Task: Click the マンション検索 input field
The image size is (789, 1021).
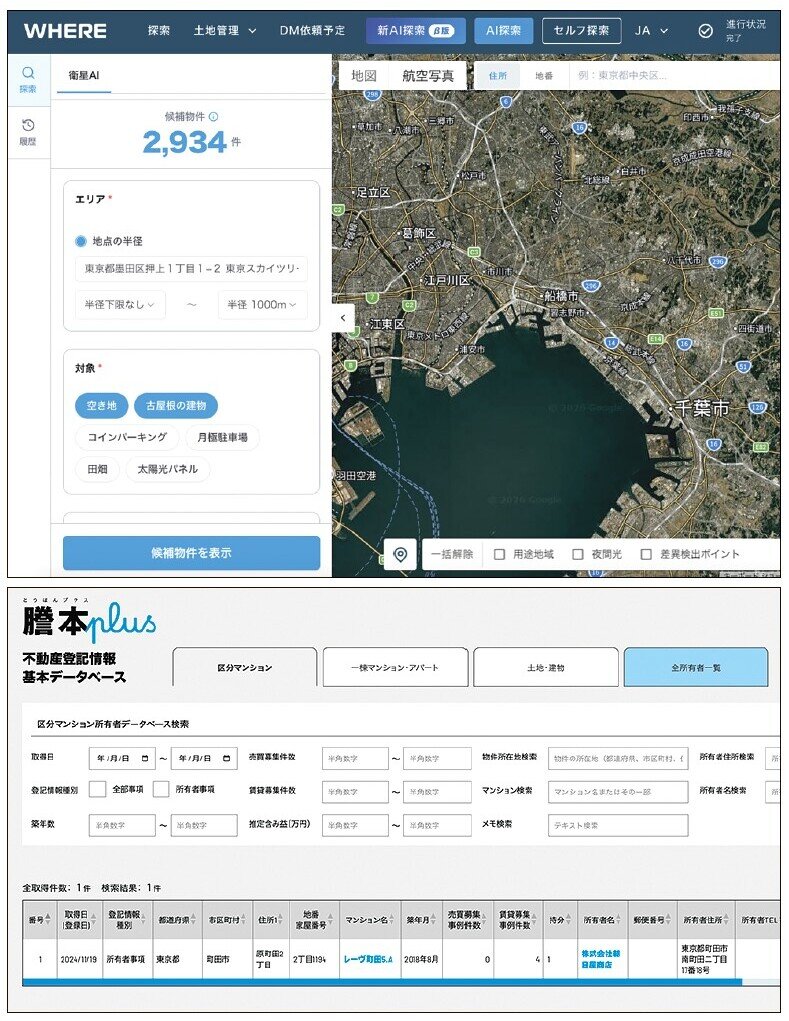Action: tap(617, 791)
